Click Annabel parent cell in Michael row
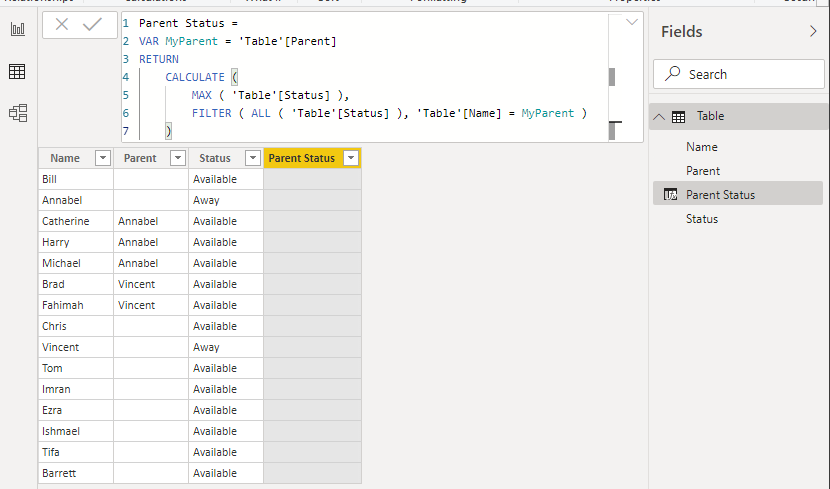This screenshot has width=830, height=489. click(x=151, y=263)
